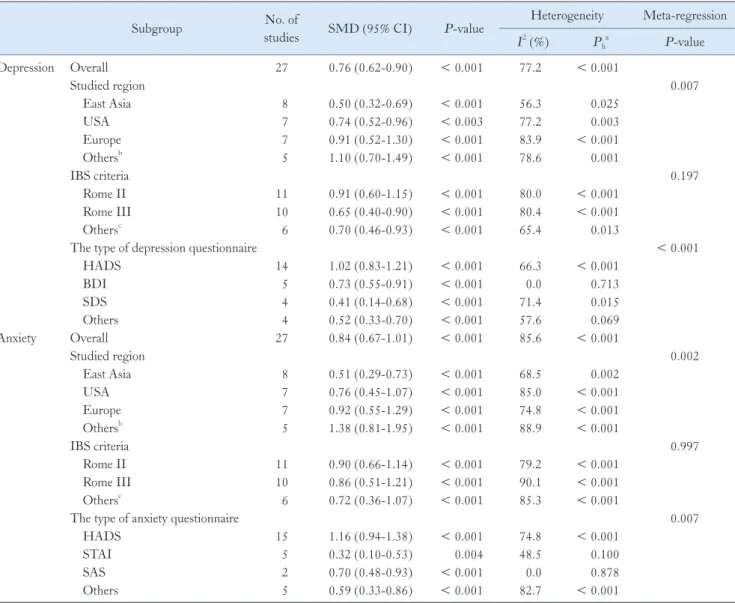This screenshot has height=603, width=735.
Task: Select SMD value '1.38 (0.81-1.95)'
Action: pos(370,429)
